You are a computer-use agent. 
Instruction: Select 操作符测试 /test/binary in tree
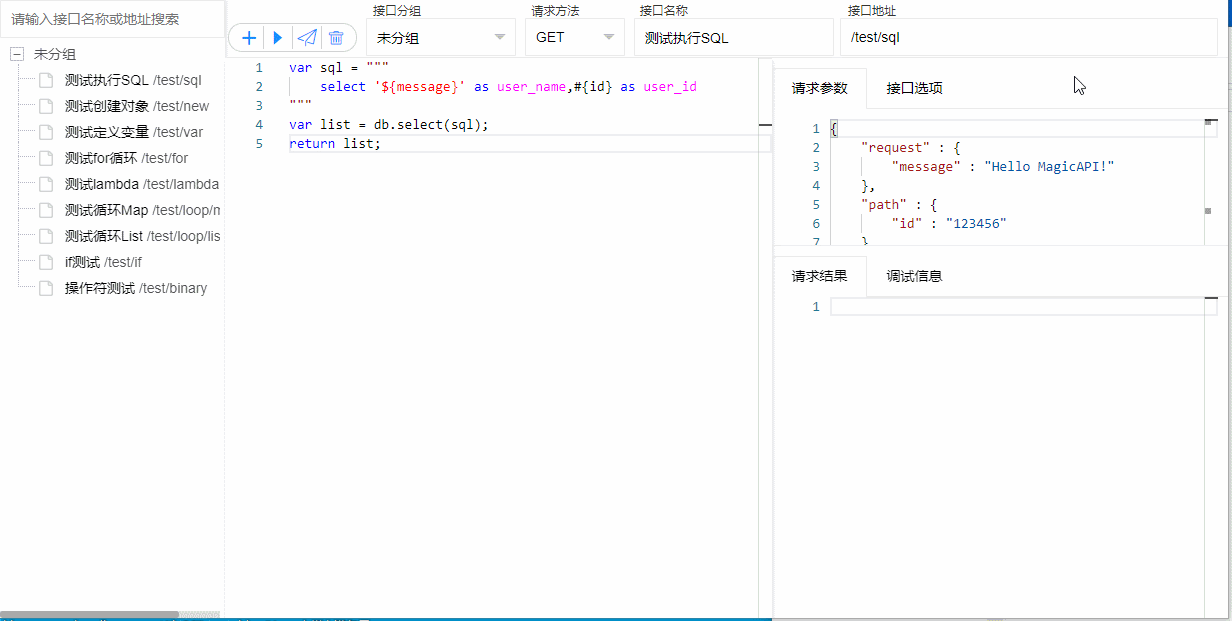pyautogui.click(x=136, y=288)
